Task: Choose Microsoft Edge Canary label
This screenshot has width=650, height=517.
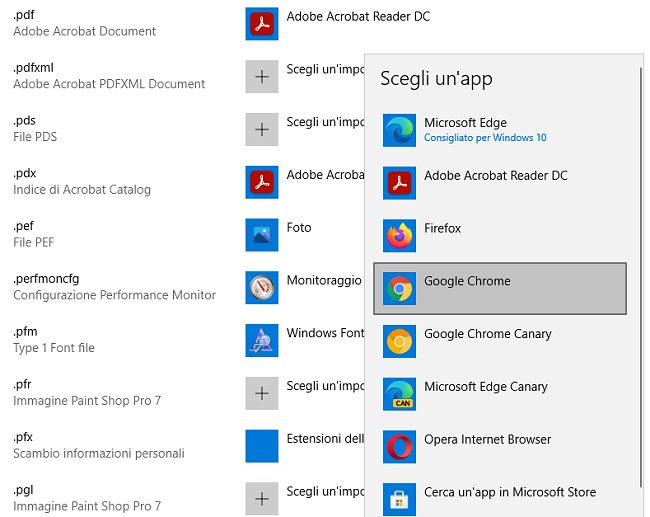Action: pos(486,386)
